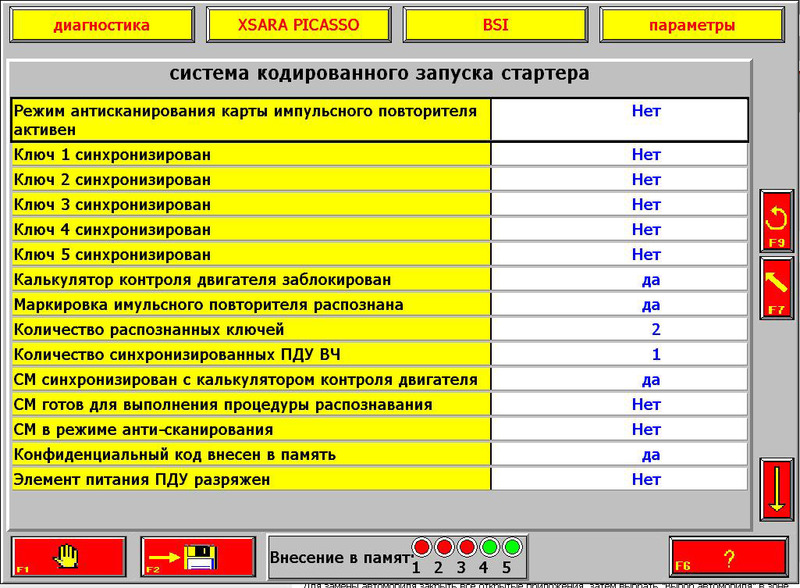Click the система кодированного запуска стартера title

pos(379,74)
